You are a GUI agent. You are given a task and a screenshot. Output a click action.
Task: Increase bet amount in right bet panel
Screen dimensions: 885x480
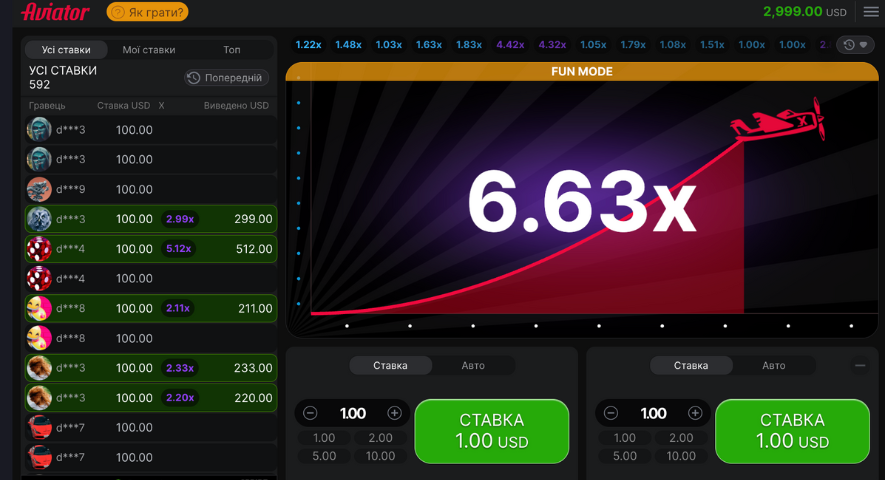695,413
